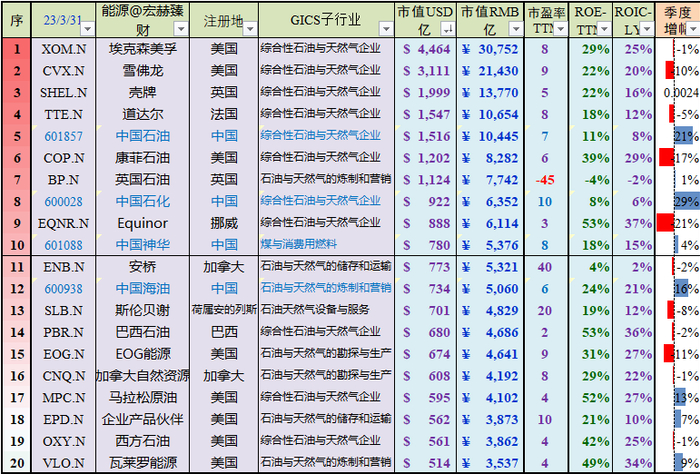Expand the 注册地 filter dropdown
The width and height of the screenshot is (700, 474).
pos(250,29)
